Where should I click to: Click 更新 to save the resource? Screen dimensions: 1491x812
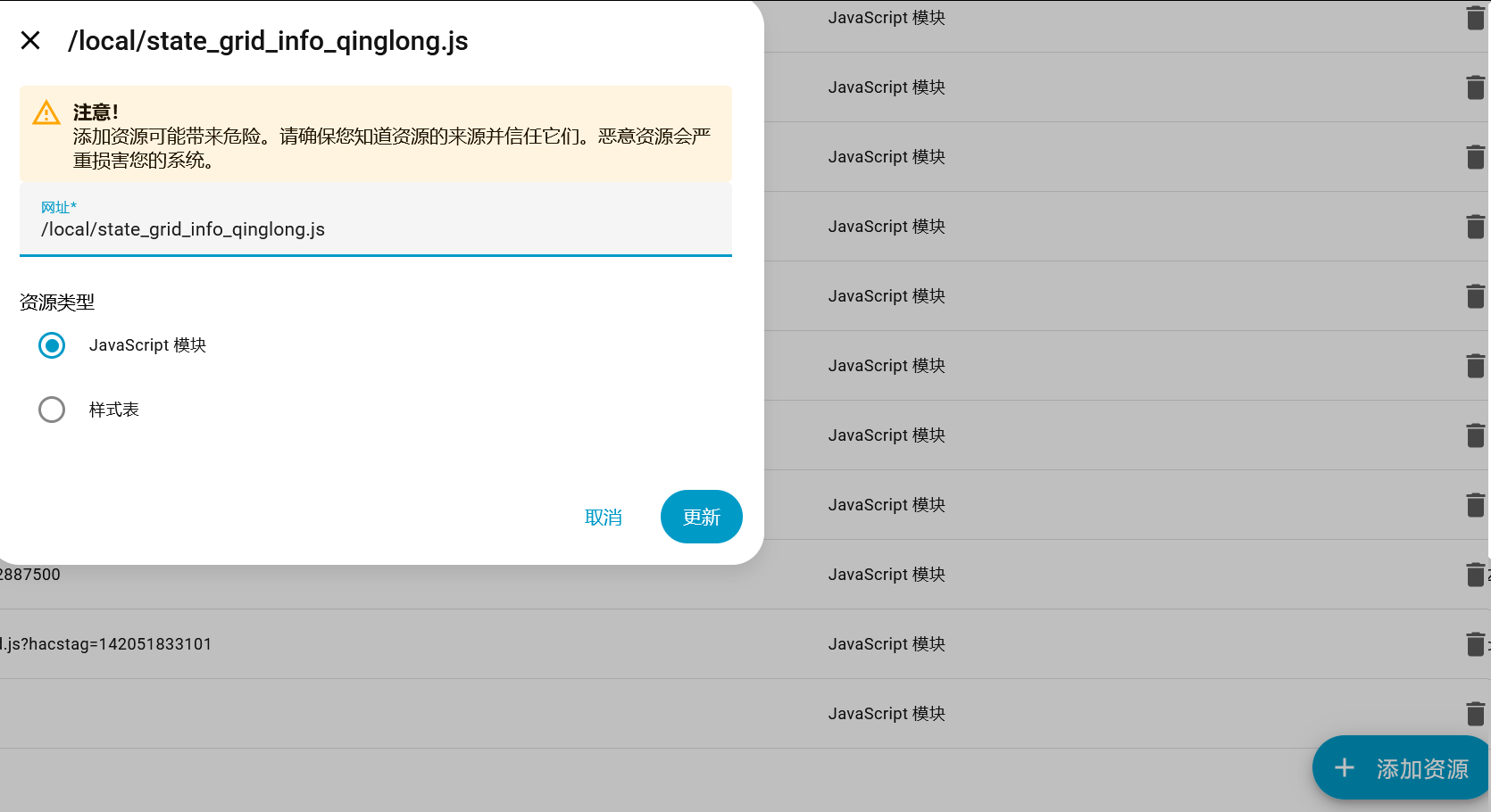pyautogui.click(x=701, y=517)
